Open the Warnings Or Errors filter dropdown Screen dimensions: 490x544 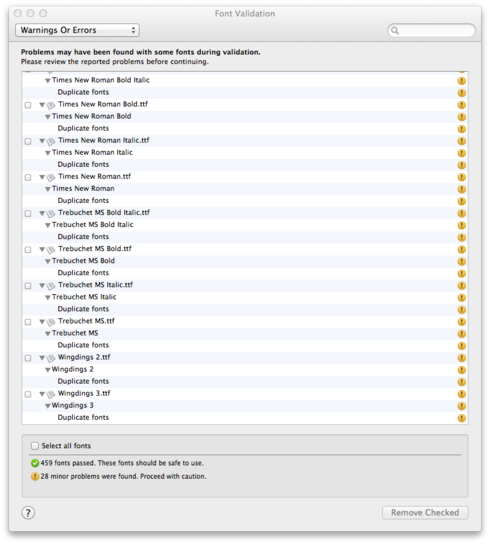tap(77, 30)
